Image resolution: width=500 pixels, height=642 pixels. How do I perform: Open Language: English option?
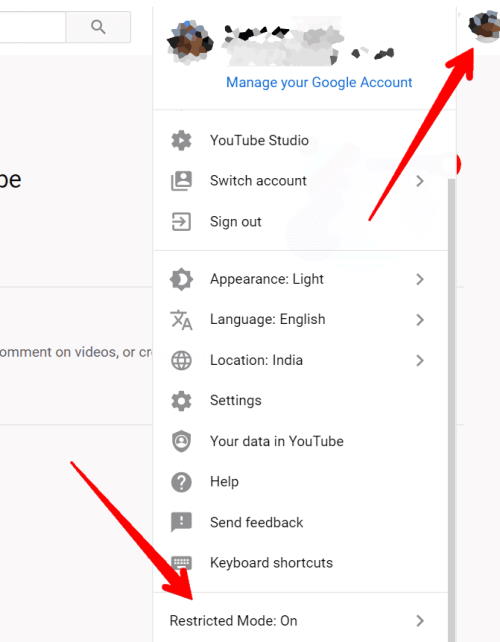[x=301, y=320]
